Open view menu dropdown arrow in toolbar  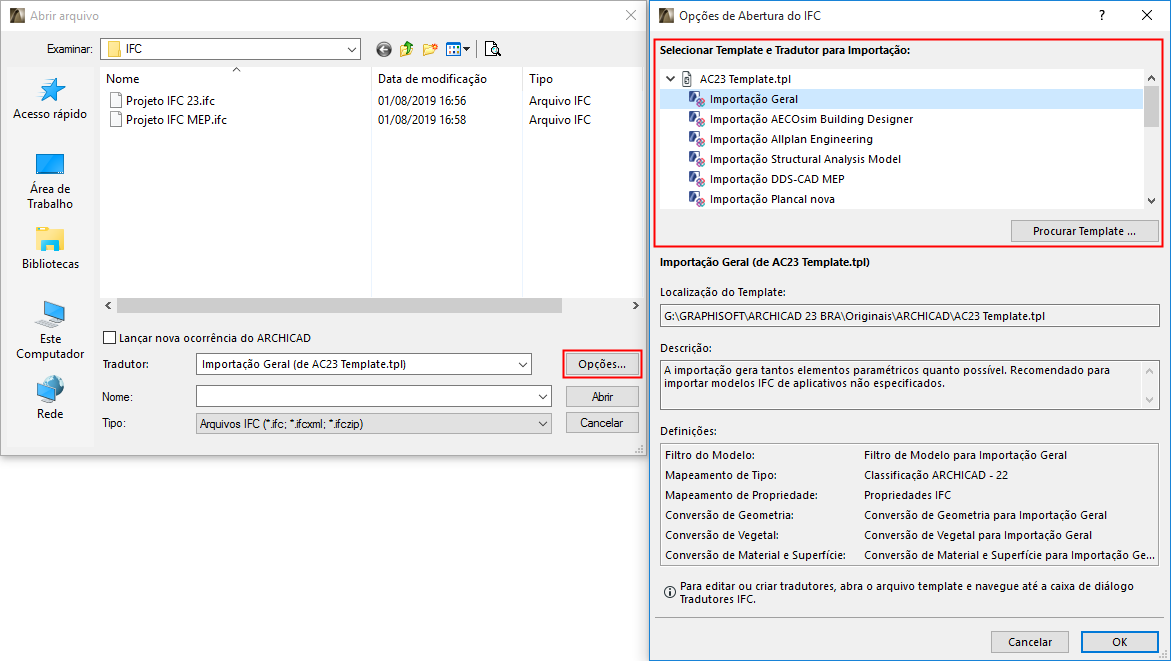point(467,49)
